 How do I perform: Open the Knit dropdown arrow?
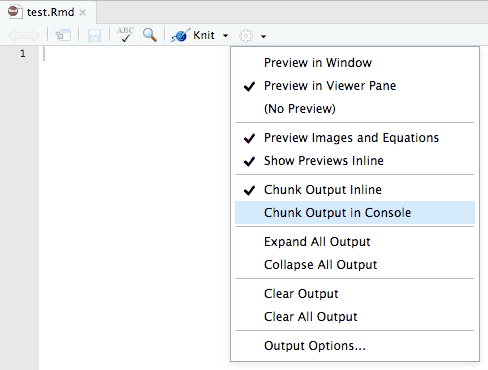pos(225,35)
